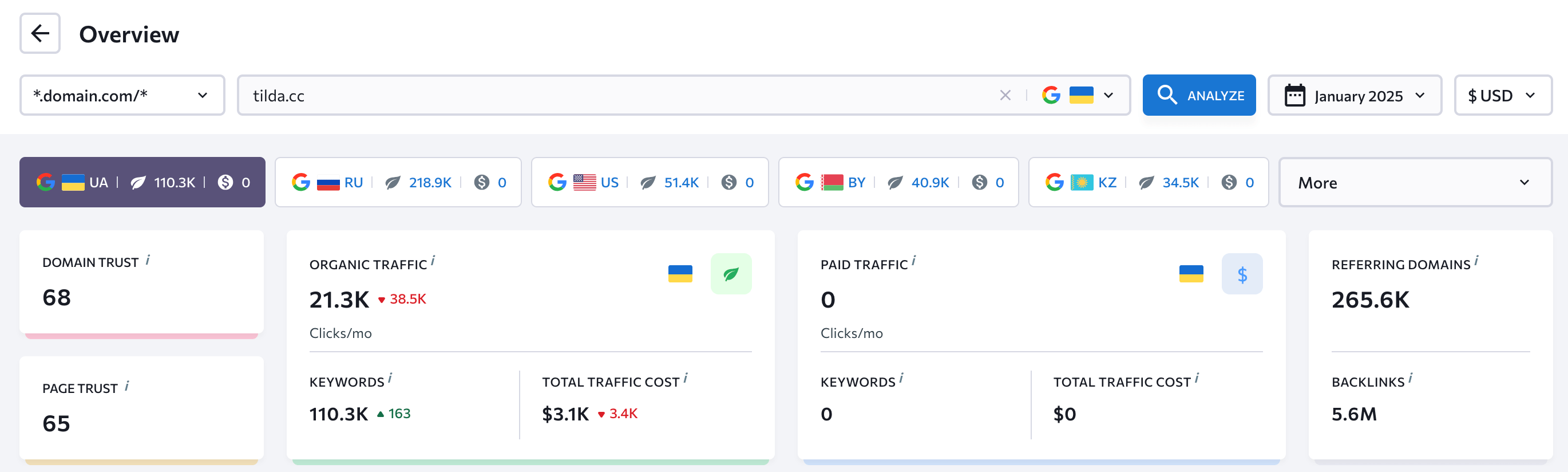Click organic Total Traffic Cost info icon
The image size is (1568, 472).
click(x=686, y=378)
